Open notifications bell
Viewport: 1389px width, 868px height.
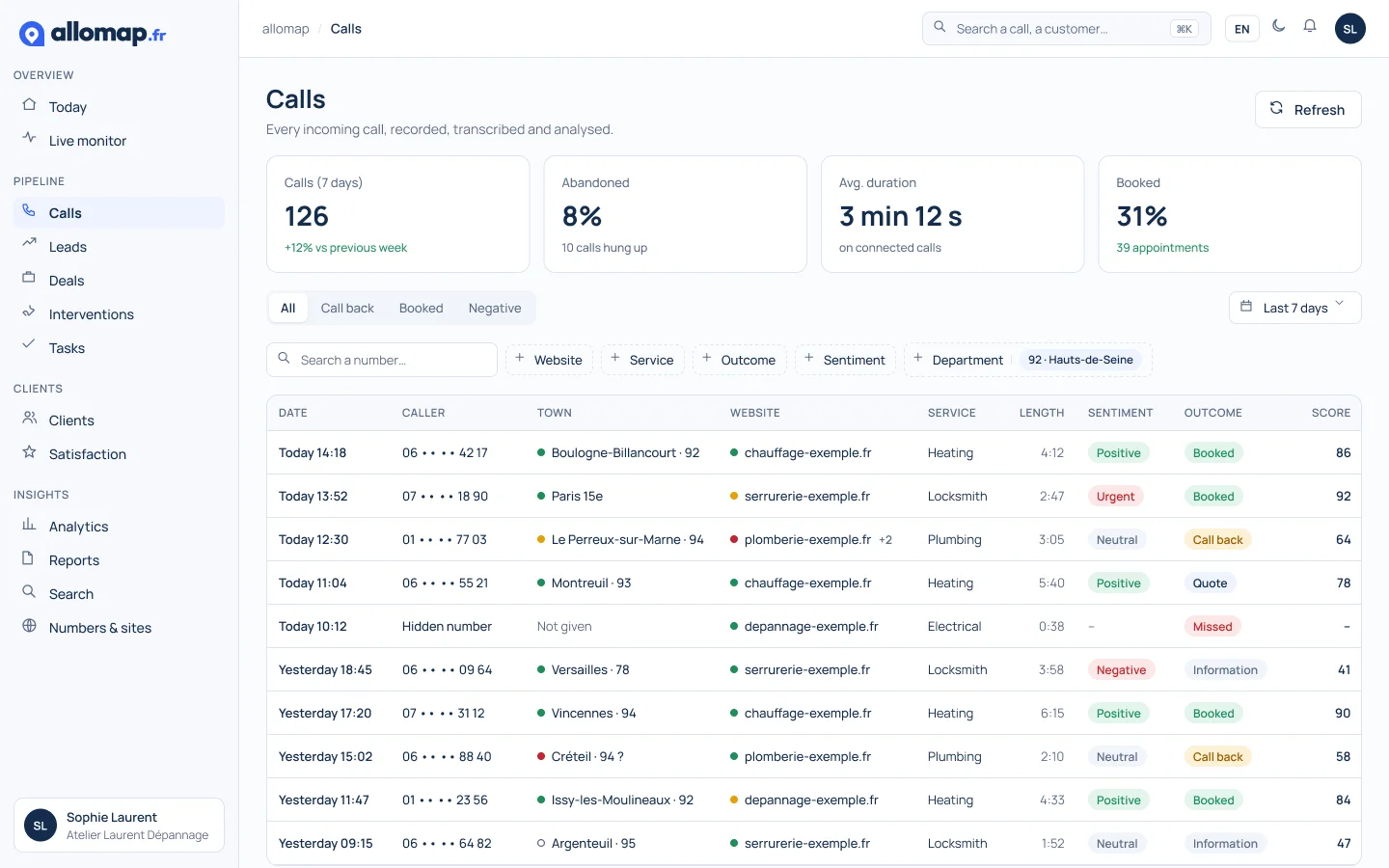point(1310,26)
